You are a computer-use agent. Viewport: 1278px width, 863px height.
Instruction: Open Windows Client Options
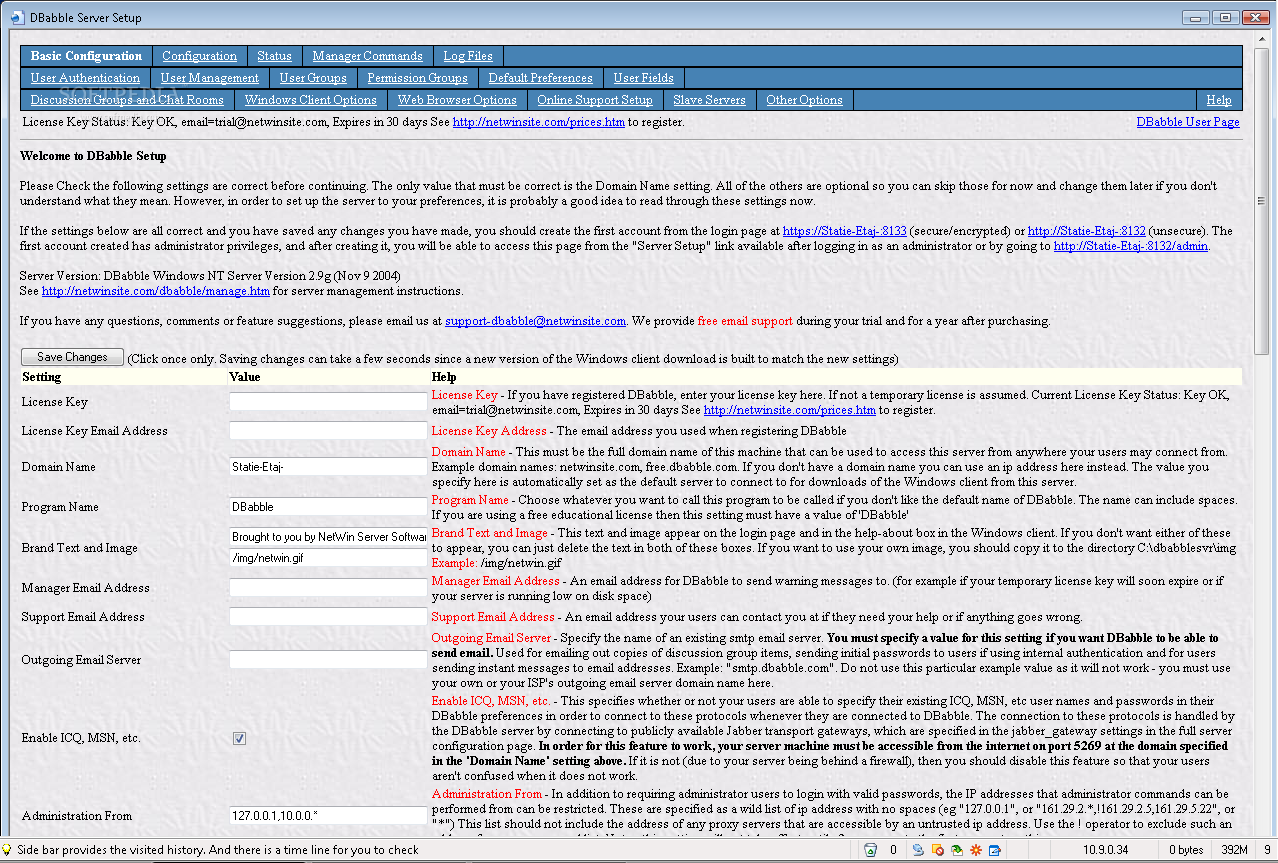[310, 100]
